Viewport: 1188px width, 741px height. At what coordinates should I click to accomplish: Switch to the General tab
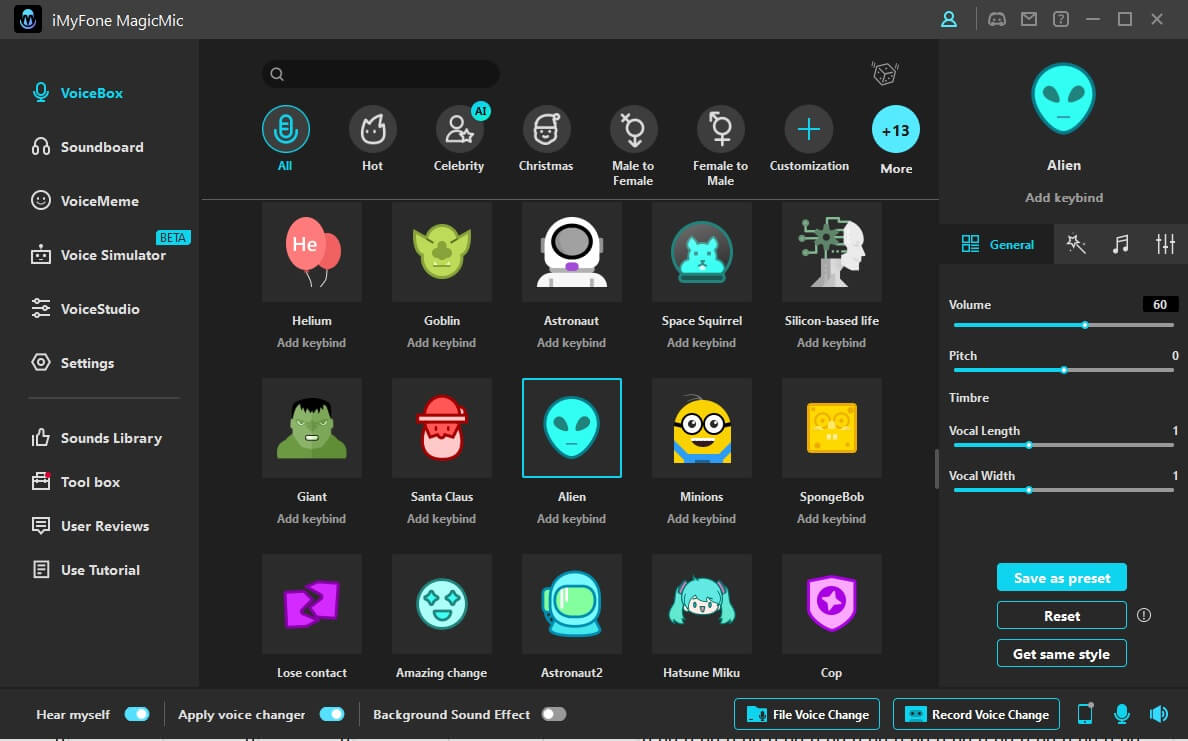click(997, 244)
